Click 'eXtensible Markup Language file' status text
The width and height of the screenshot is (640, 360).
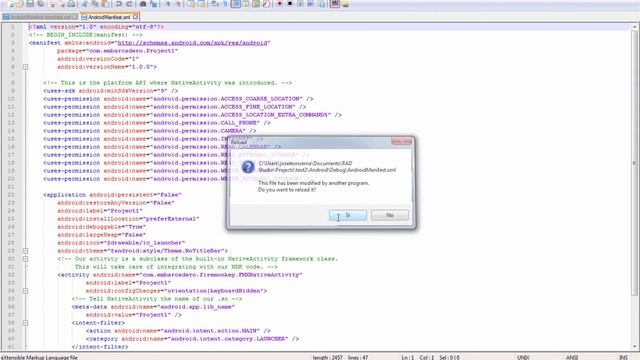[x=39, y=357]
